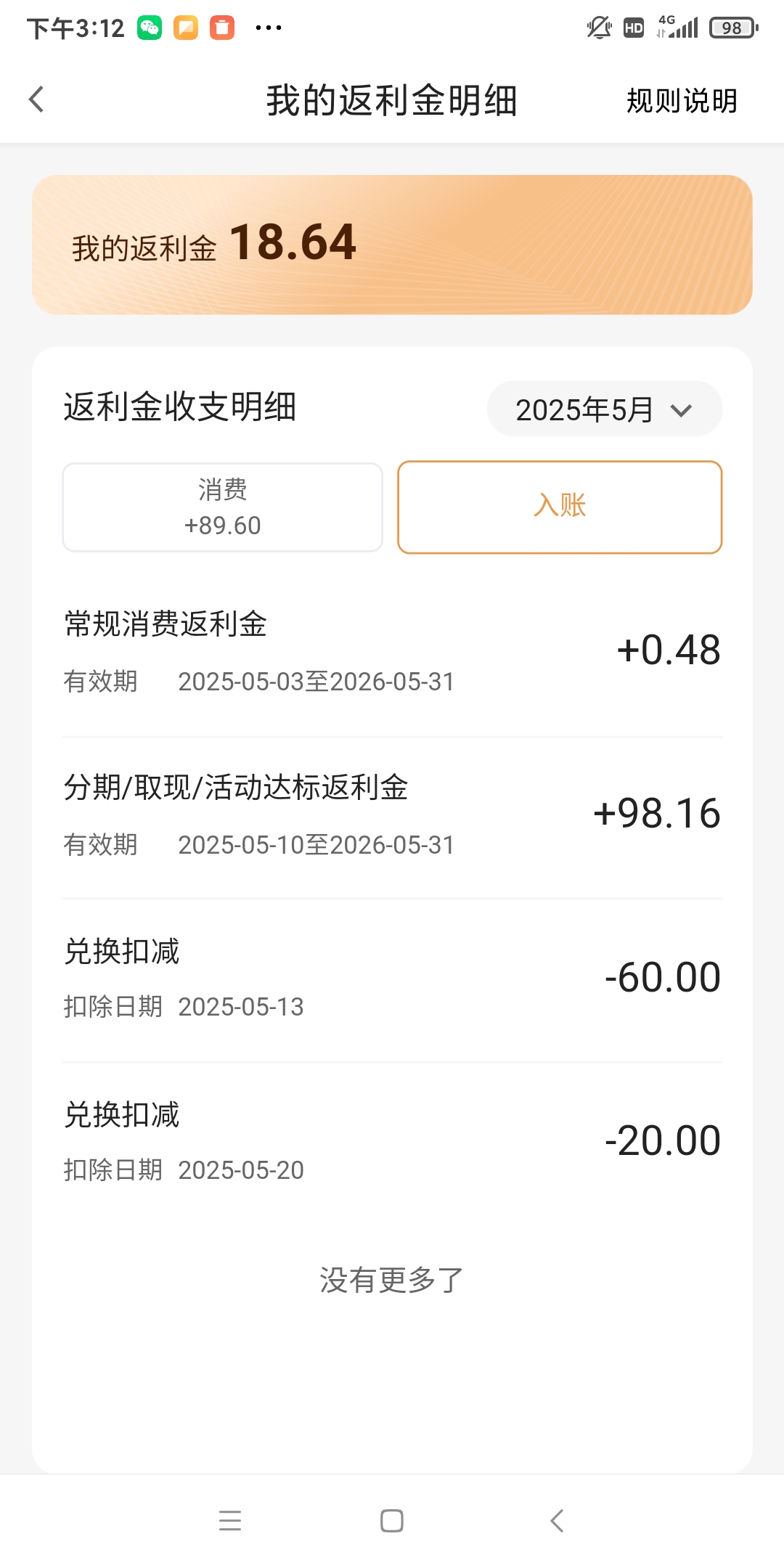Switch to the 消费 +89.60 tab
The width and height of the screenshot is (784, 1568).
pos(222,507)
